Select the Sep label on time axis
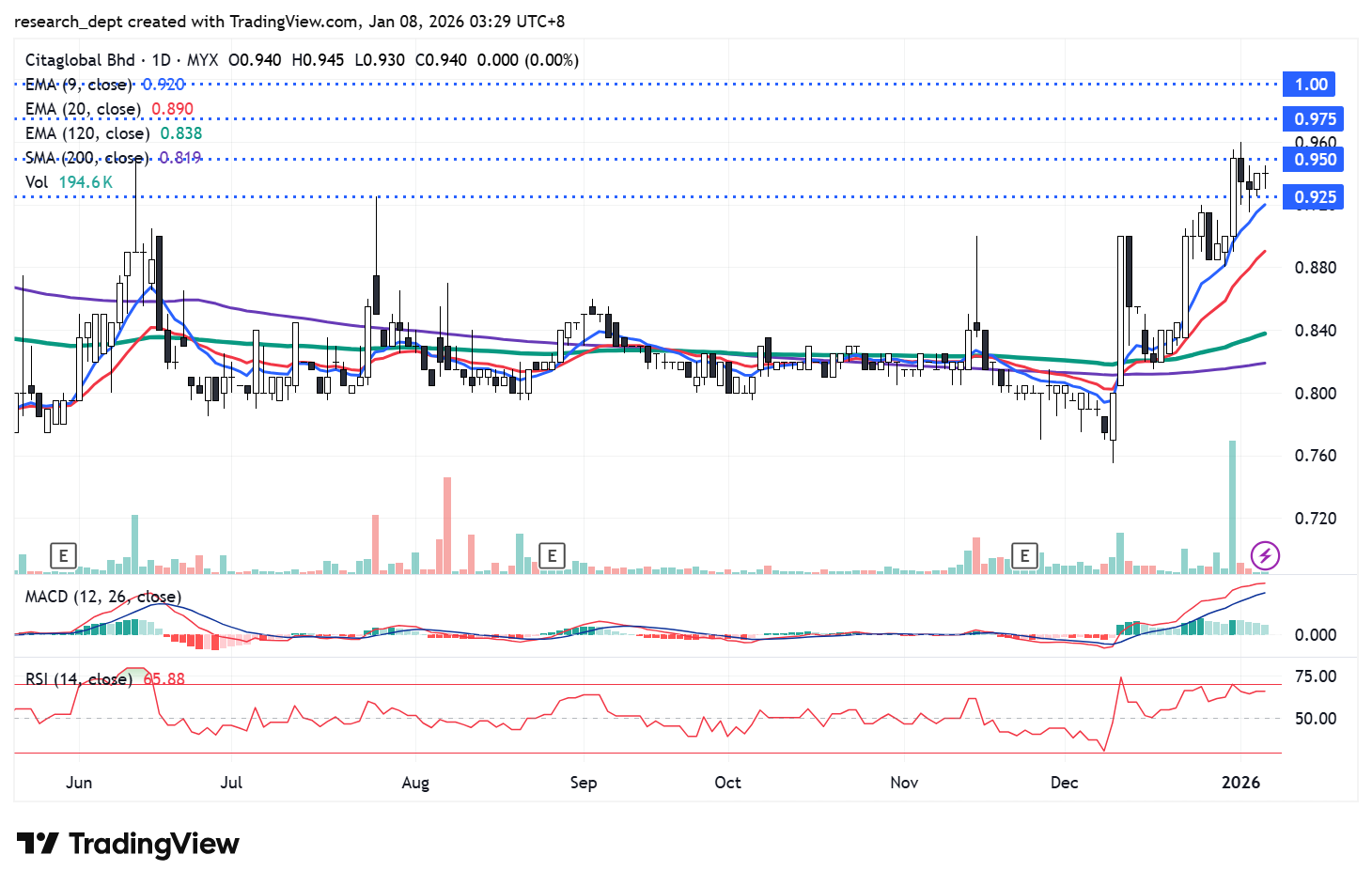The height and width of the screenshot is (886, 1372). coord(583,783)
